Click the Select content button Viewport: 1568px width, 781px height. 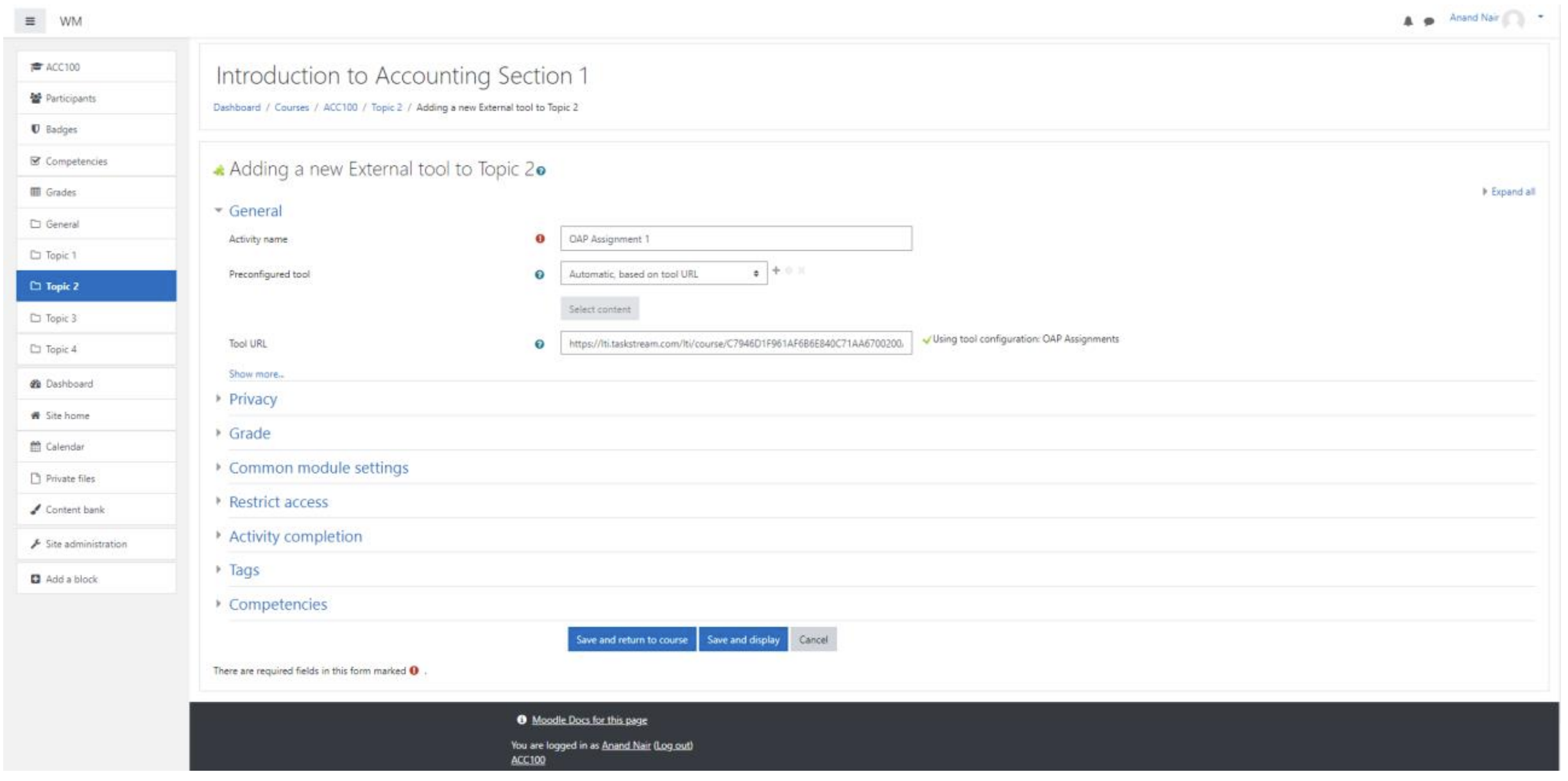[x=599, y=309]
